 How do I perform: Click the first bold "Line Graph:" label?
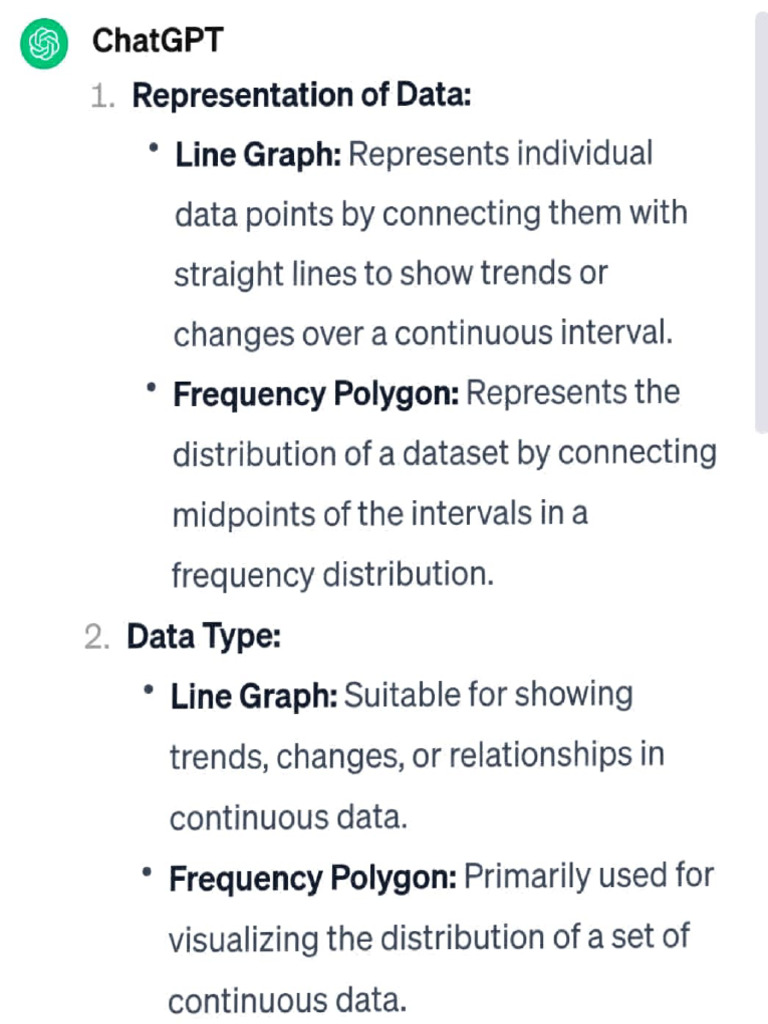(258, 155)
